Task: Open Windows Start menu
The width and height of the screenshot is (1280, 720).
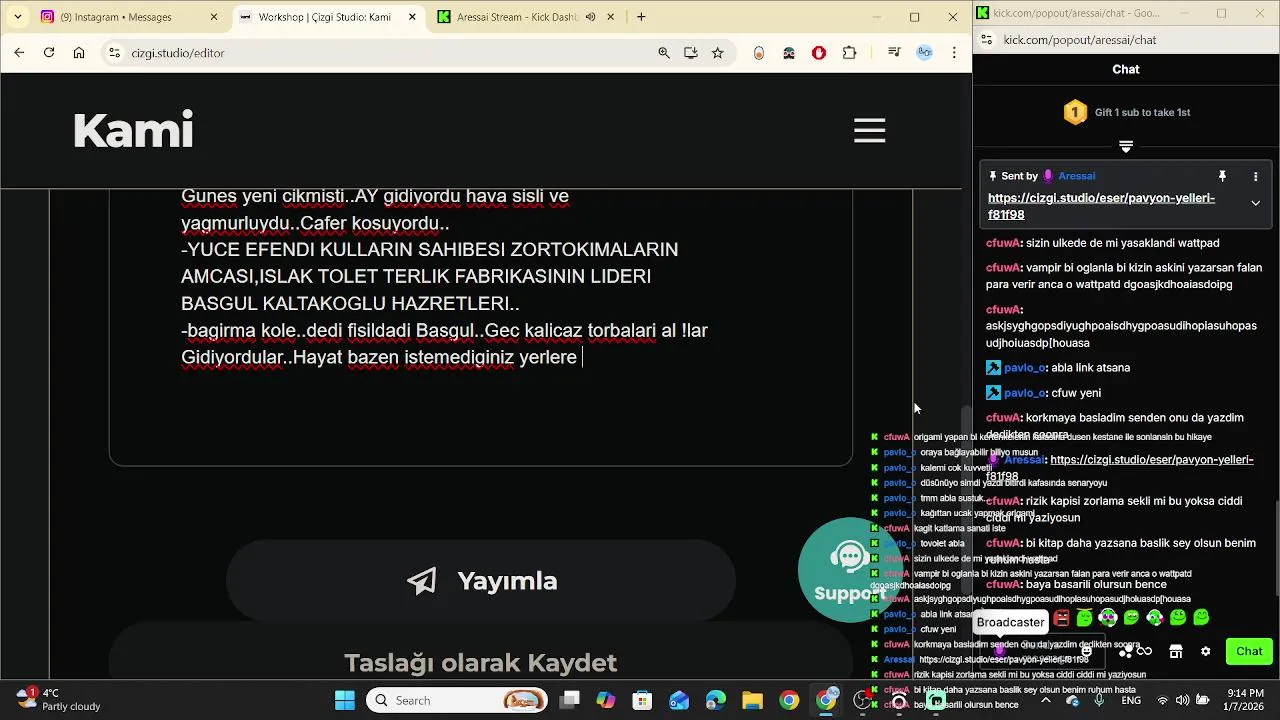Action: click(x=344, y=700)
